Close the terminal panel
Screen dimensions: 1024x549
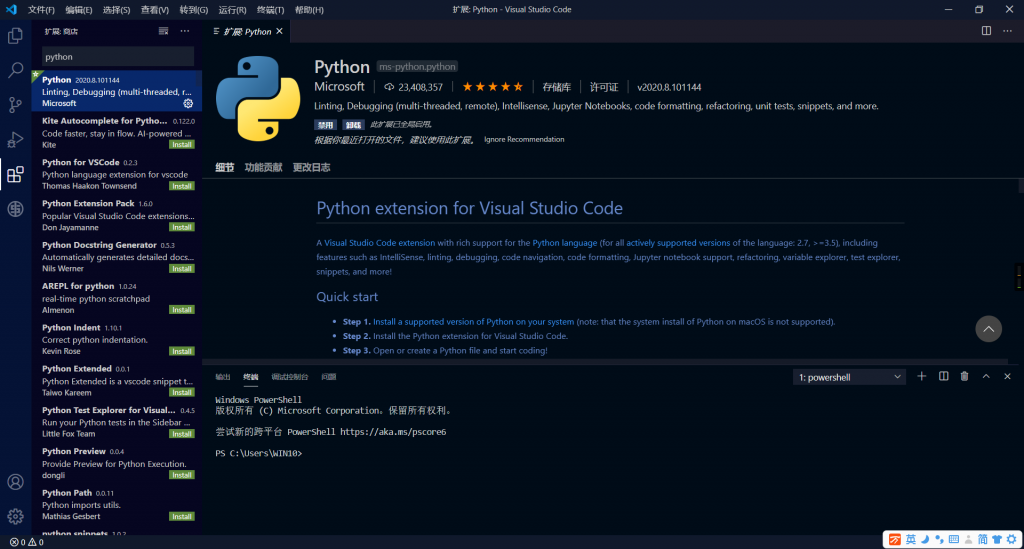1007,376
